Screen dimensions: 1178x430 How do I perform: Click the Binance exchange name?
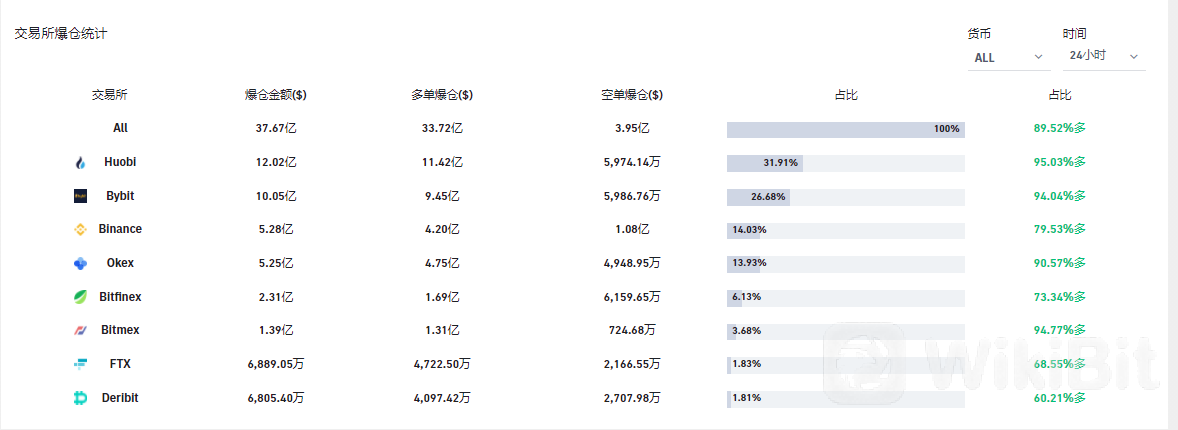click(120, 229)
